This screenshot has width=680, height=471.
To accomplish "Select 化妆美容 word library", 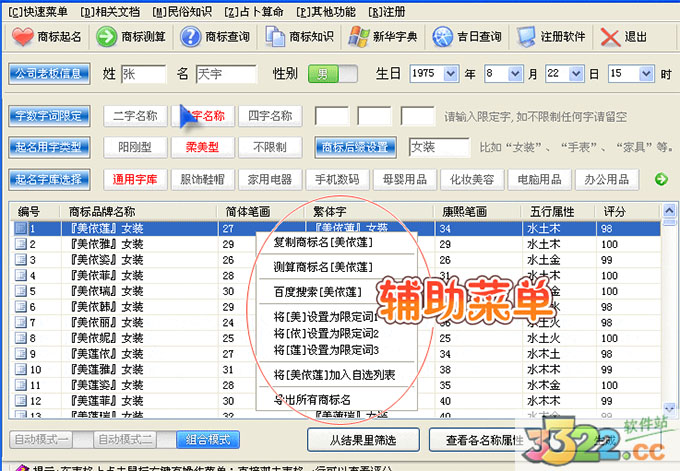I will [472, 180].
